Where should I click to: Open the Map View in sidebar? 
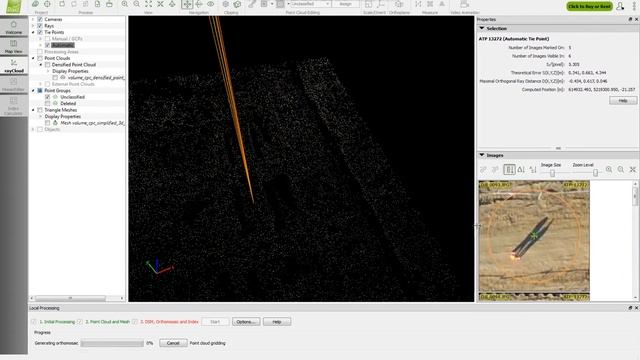(13, 47)
